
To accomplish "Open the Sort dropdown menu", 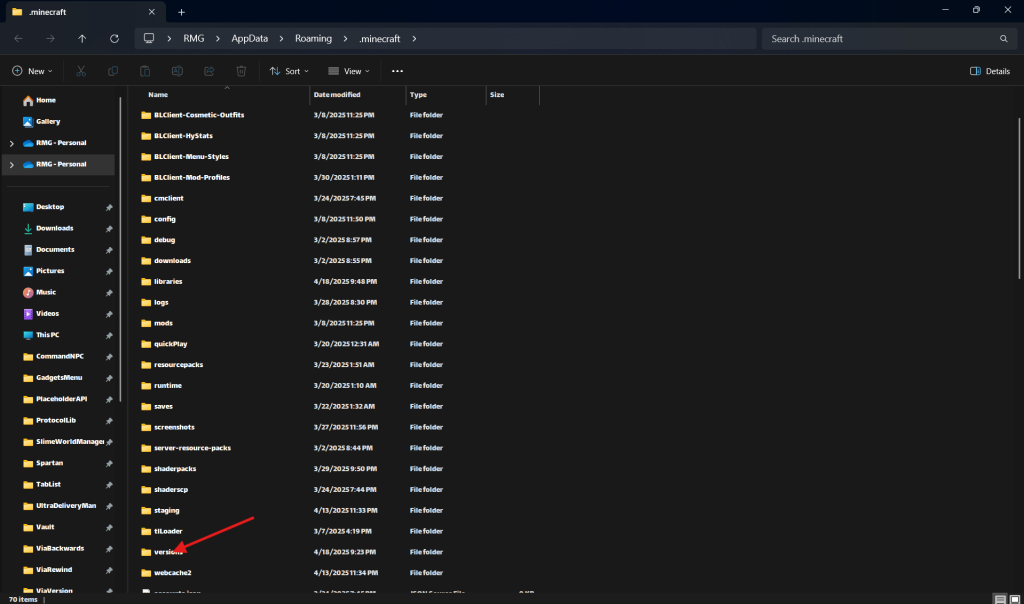I will click(289, 71).
